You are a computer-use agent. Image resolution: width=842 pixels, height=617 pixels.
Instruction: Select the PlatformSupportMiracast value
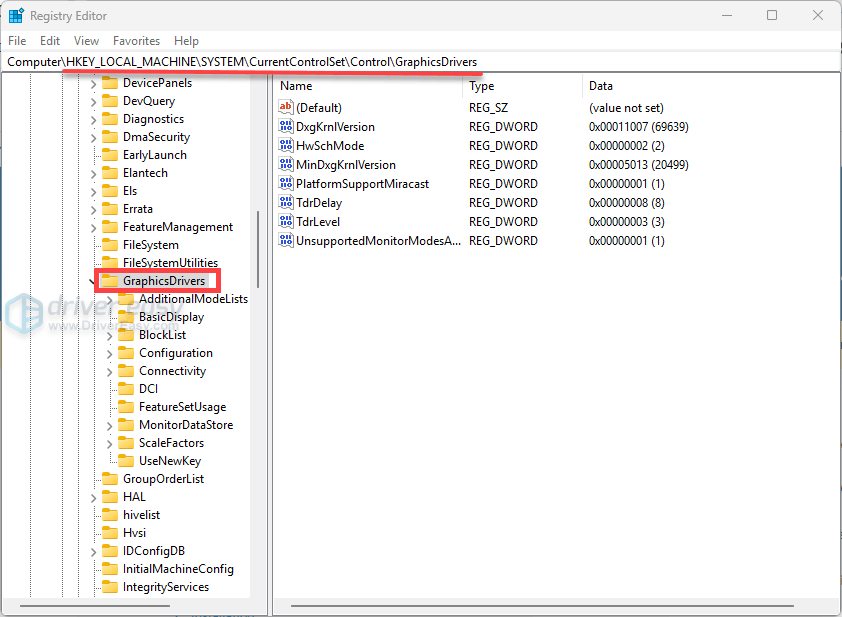[x=361, y=184]
